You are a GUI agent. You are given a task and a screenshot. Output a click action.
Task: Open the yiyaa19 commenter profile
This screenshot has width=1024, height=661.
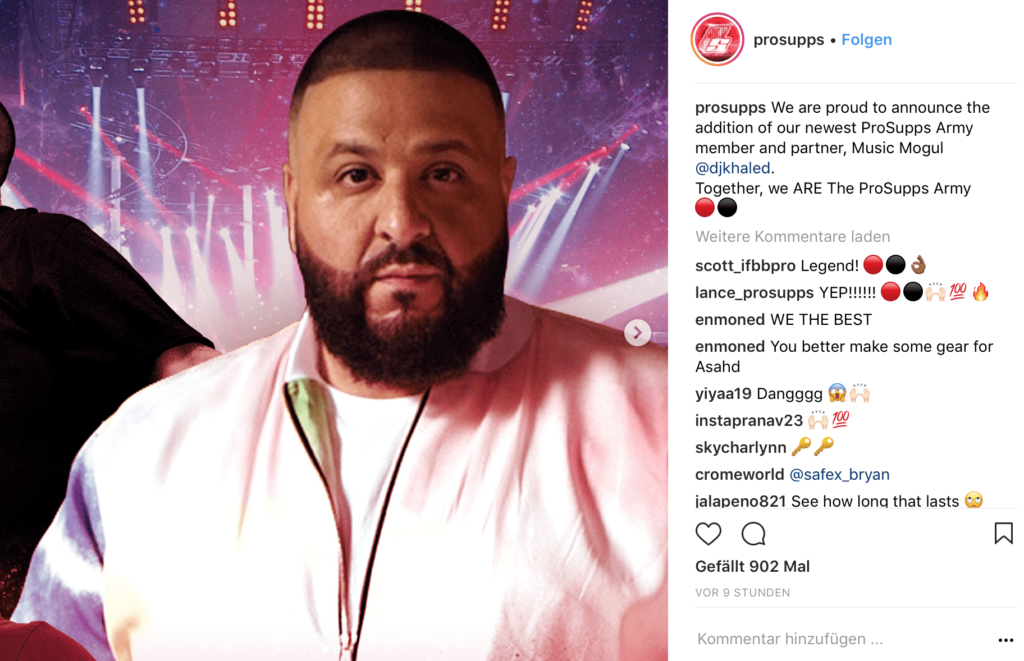pyautogui.click(x=724, y=394)
